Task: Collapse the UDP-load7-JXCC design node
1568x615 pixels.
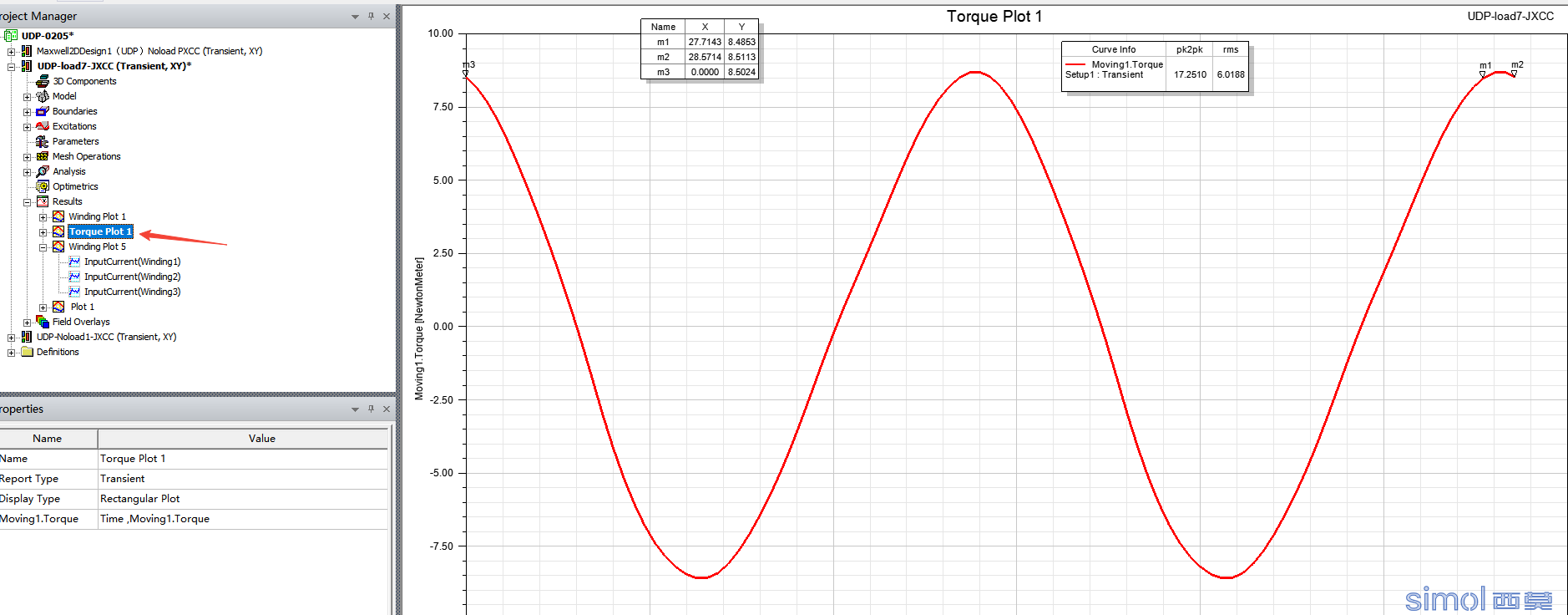Action: tap(11, 67)
